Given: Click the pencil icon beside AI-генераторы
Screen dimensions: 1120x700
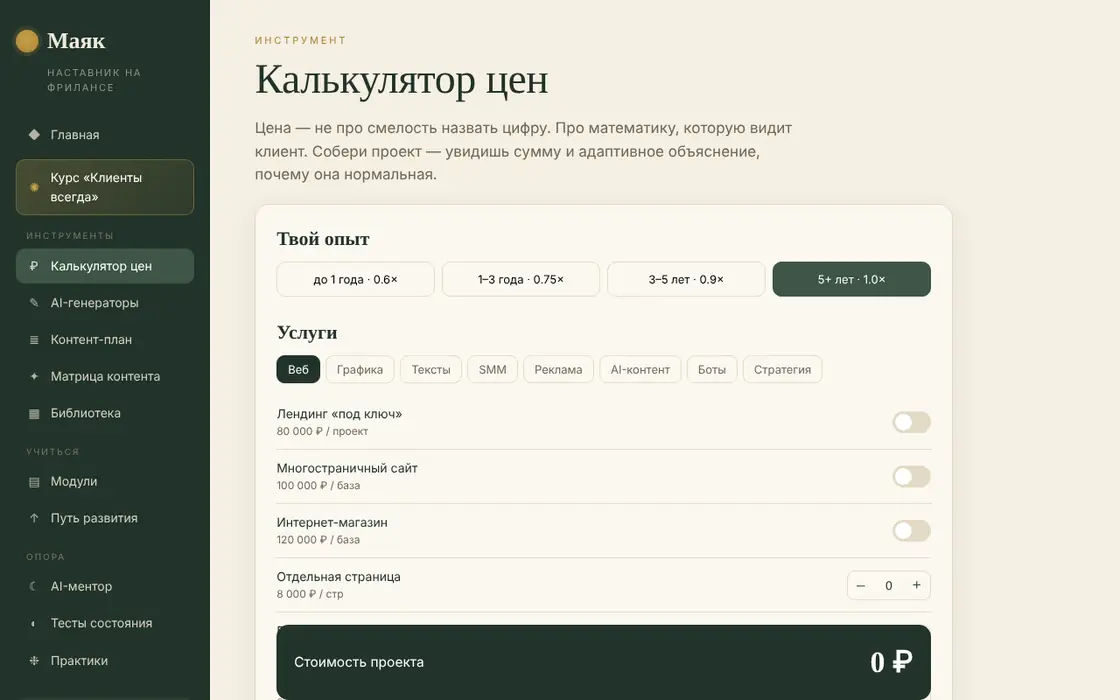Looking at the screenshot, I should (34, 303).
